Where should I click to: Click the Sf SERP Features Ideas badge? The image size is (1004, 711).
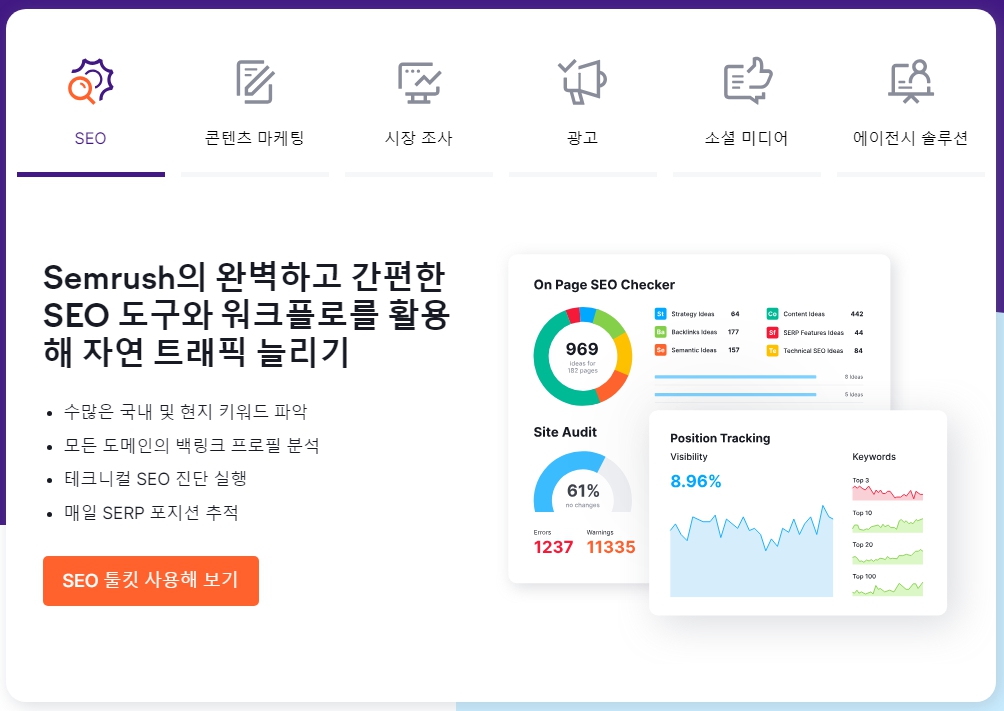point(772,332)
